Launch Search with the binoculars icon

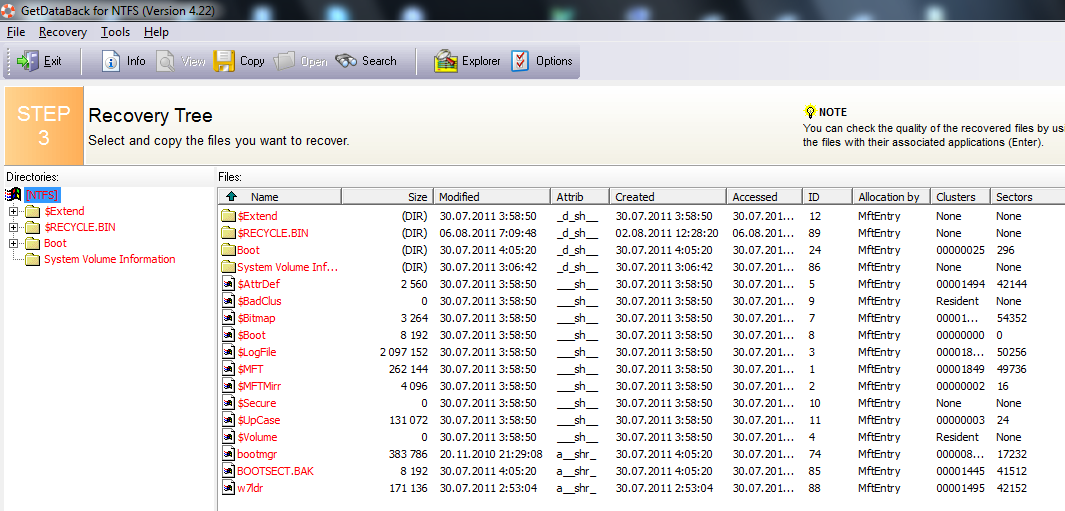tap(346, 61)
